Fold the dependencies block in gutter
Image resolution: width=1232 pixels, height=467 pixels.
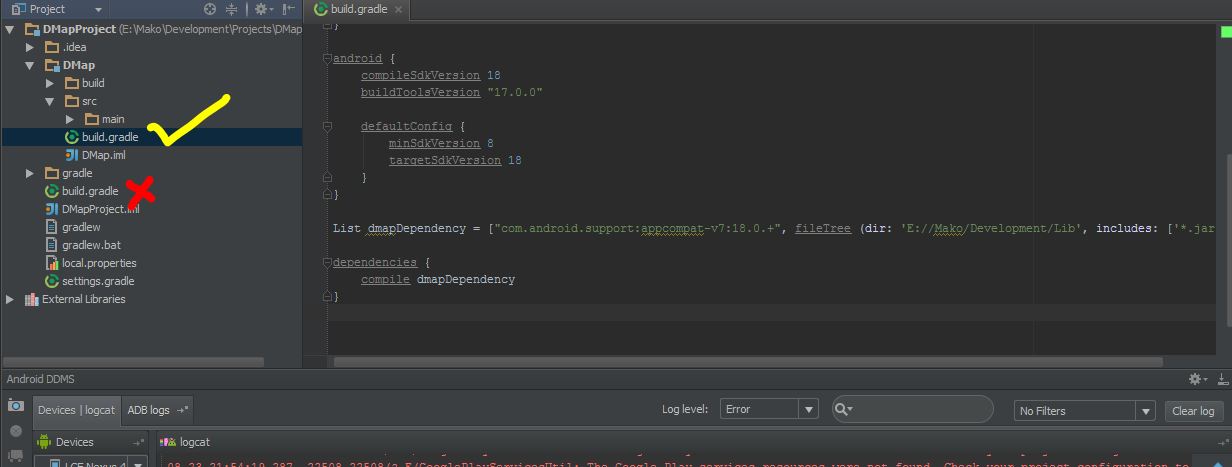pos(327,263)
